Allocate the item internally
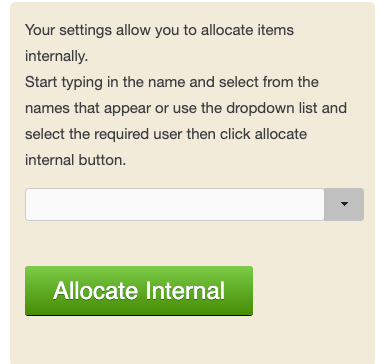381x364 pixels. coord(139,290)
